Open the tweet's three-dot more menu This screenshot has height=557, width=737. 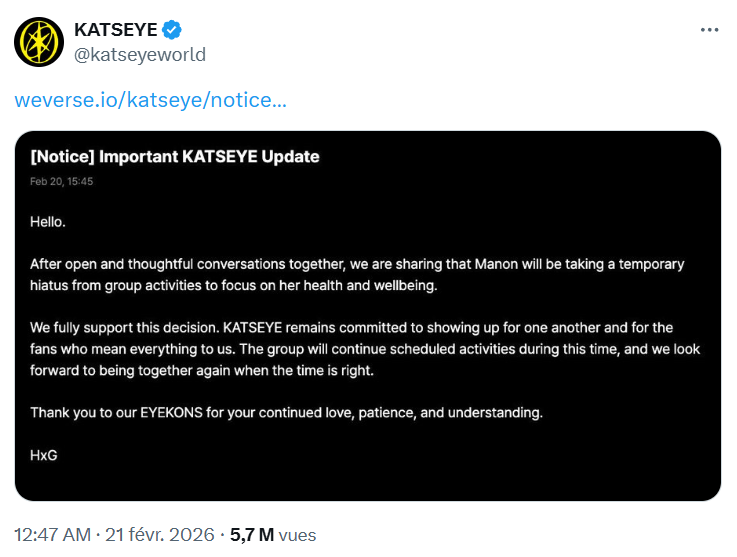(709, 30)
